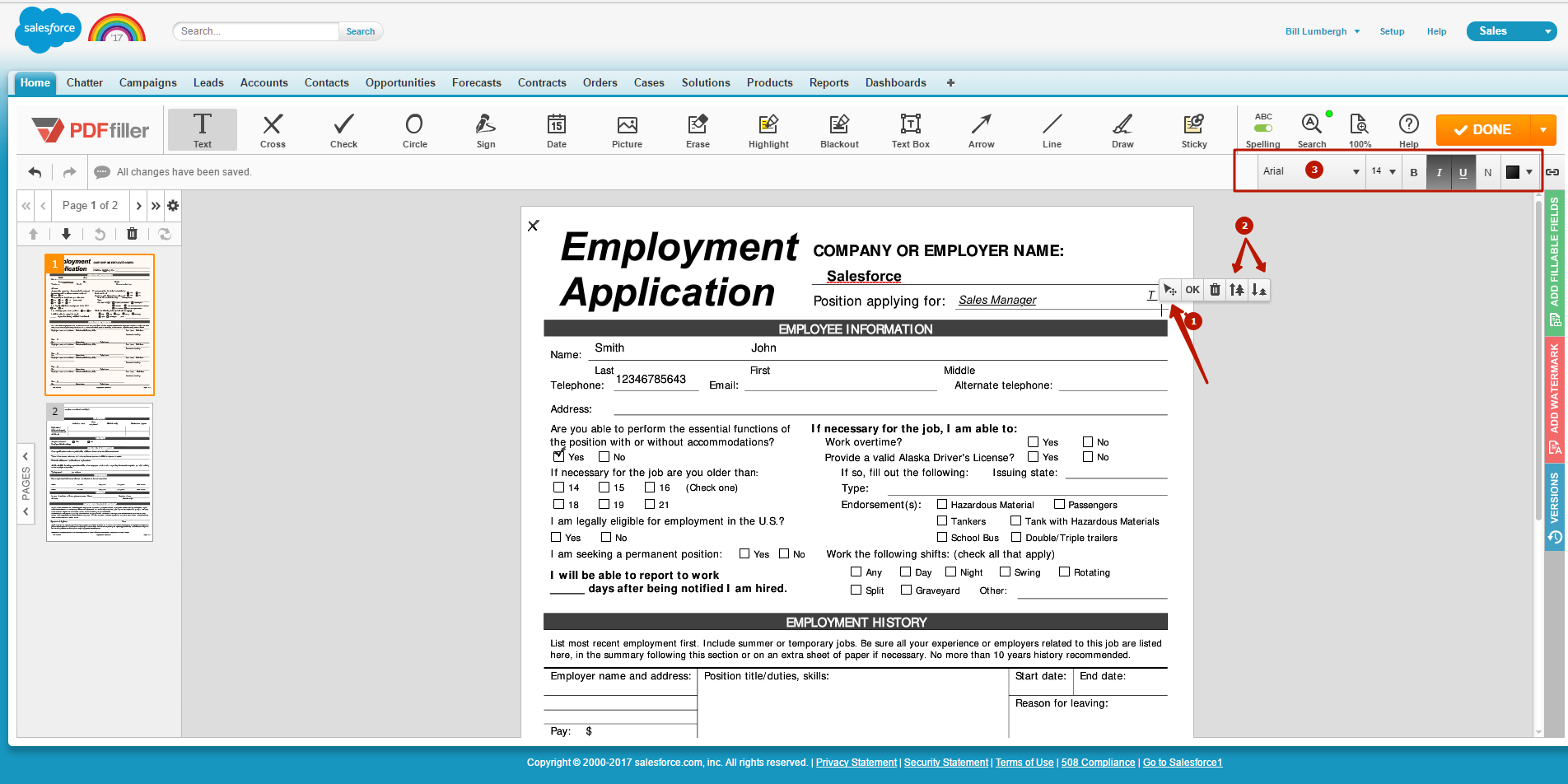The height and width of the screenshot is (784, 1568).
Task: Select the Blackout tool
Action: [x=839, y=130]
